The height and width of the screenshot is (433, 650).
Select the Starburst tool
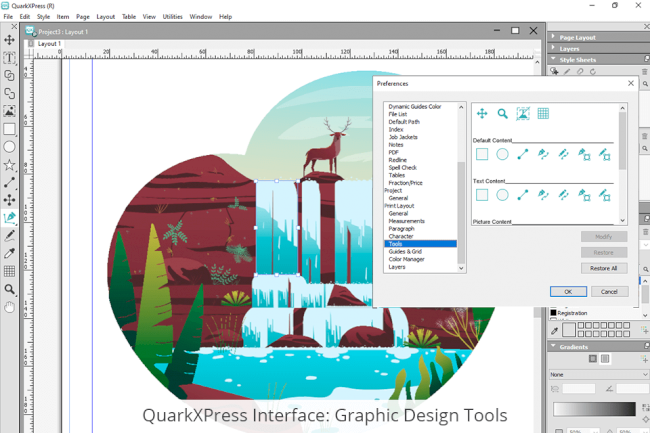coord(9,164)
